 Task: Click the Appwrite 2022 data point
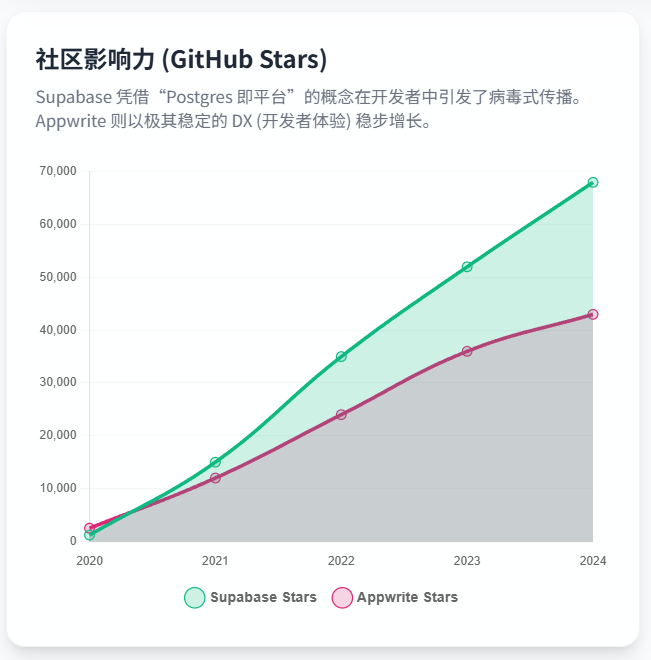(341, 414)
